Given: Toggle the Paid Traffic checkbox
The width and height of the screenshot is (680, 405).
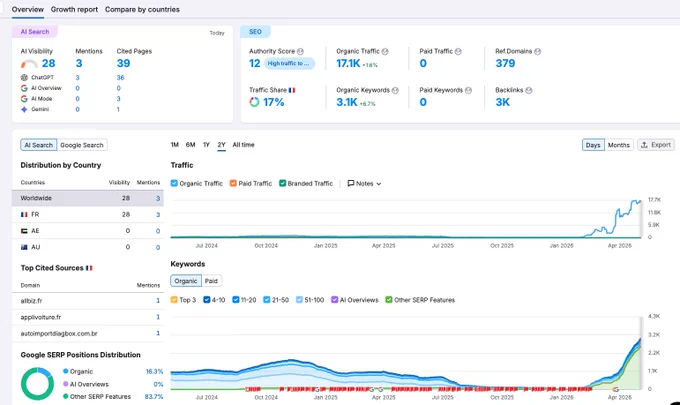Looking at the screenshot, I should pyautogui.click(x=233, y=183).
